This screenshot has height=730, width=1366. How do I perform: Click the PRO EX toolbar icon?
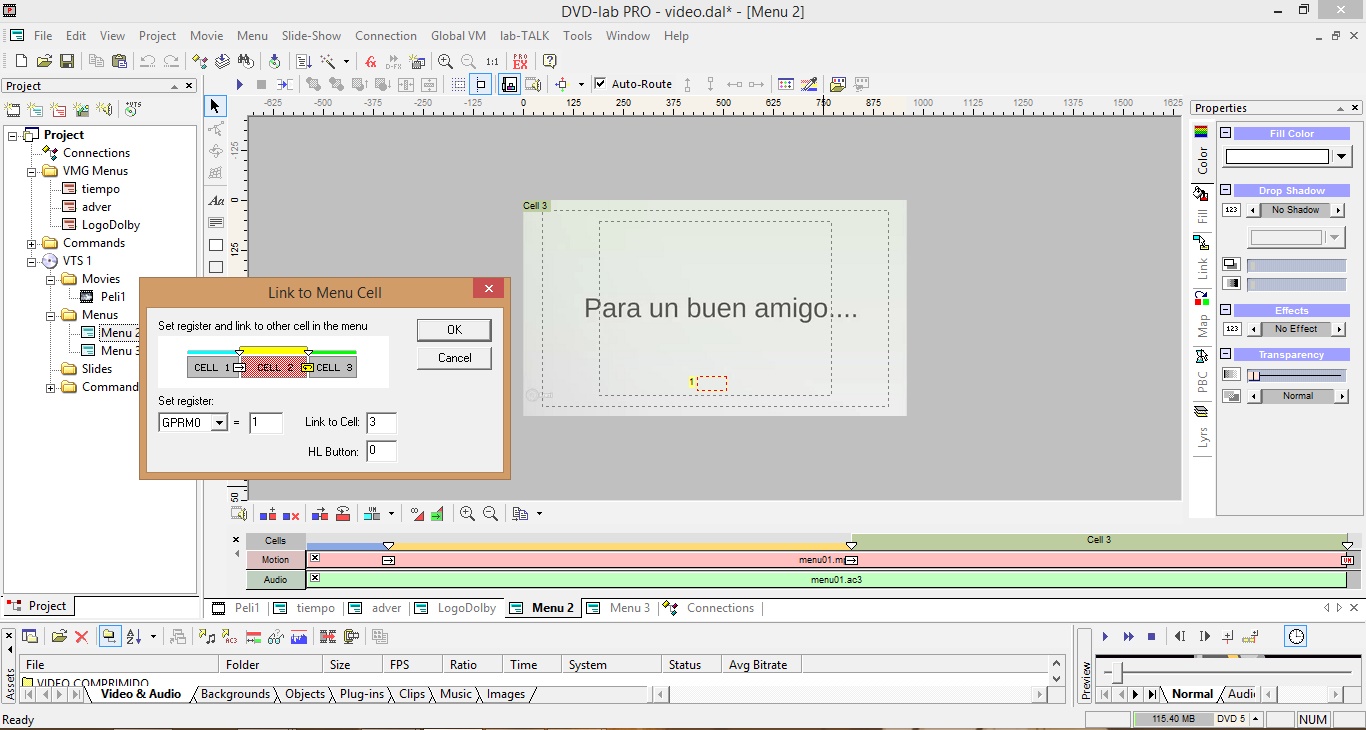tap(520, 61)
